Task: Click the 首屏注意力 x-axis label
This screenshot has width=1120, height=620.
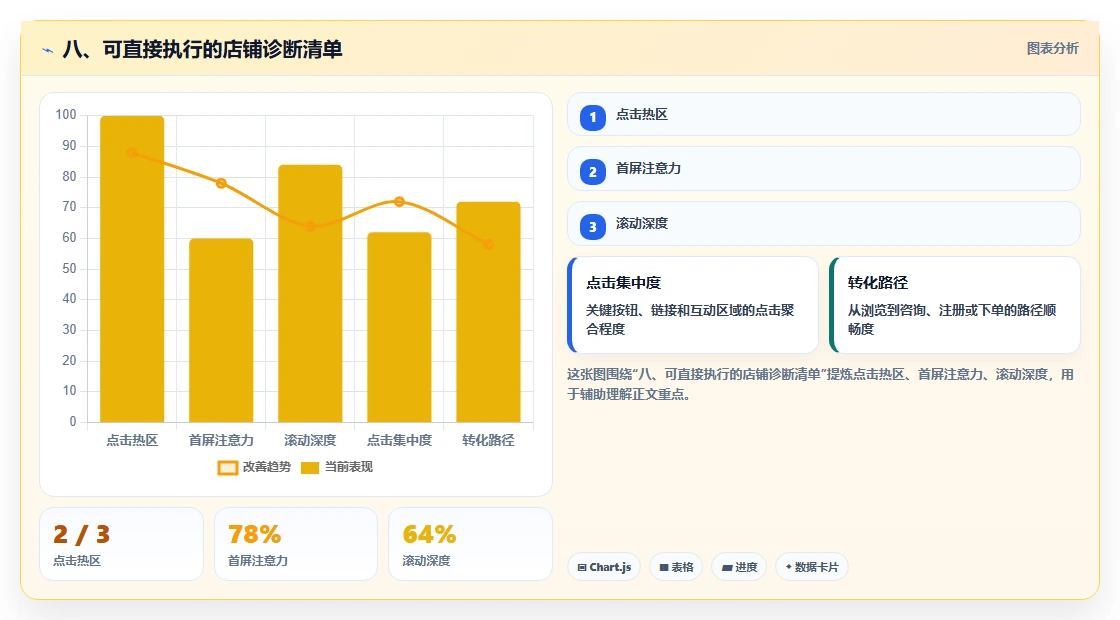Action: tap(221, 441)
